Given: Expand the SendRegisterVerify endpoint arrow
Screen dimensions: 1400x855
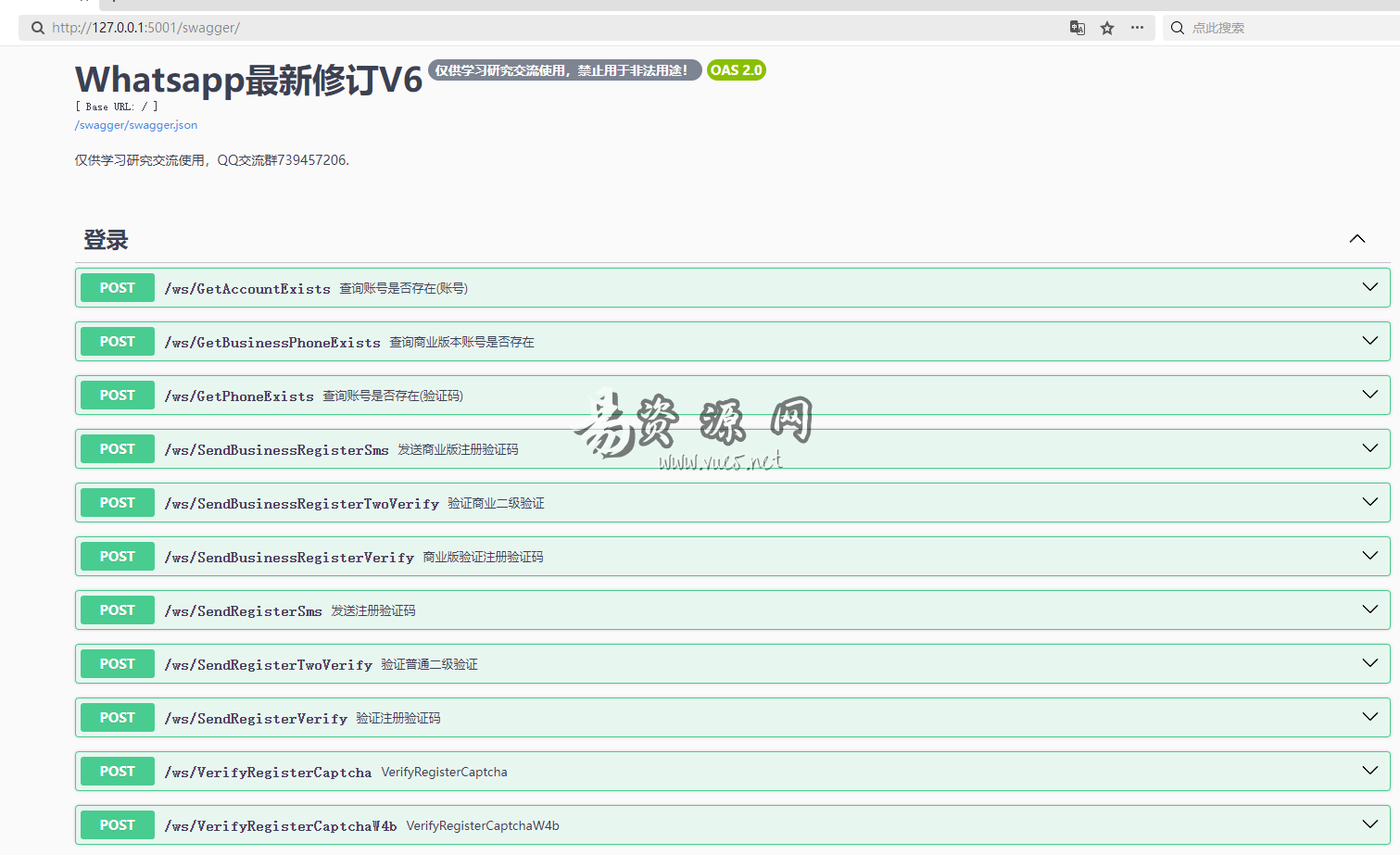Looking at the screenshot, I should pos(1370,717).
